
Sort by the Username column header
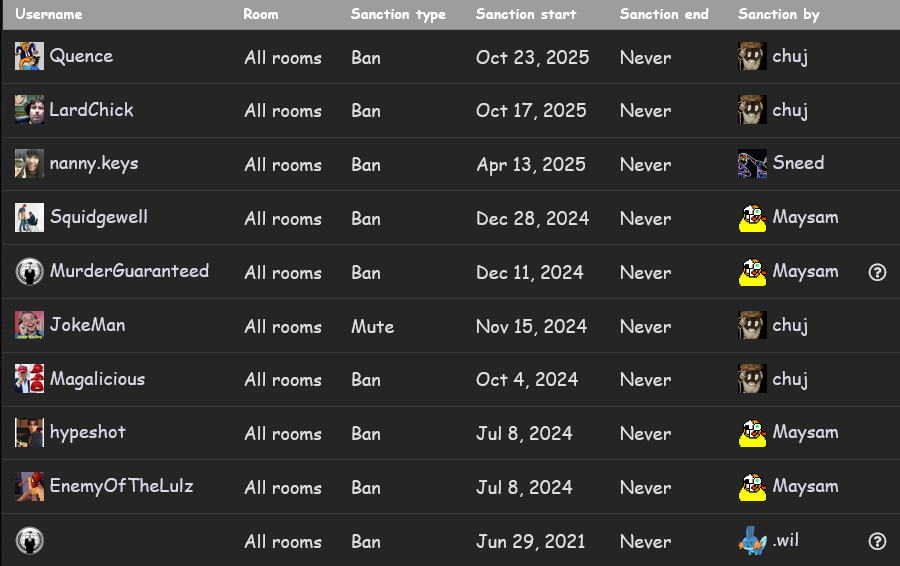pyautogui.click(x=49, y=14)
